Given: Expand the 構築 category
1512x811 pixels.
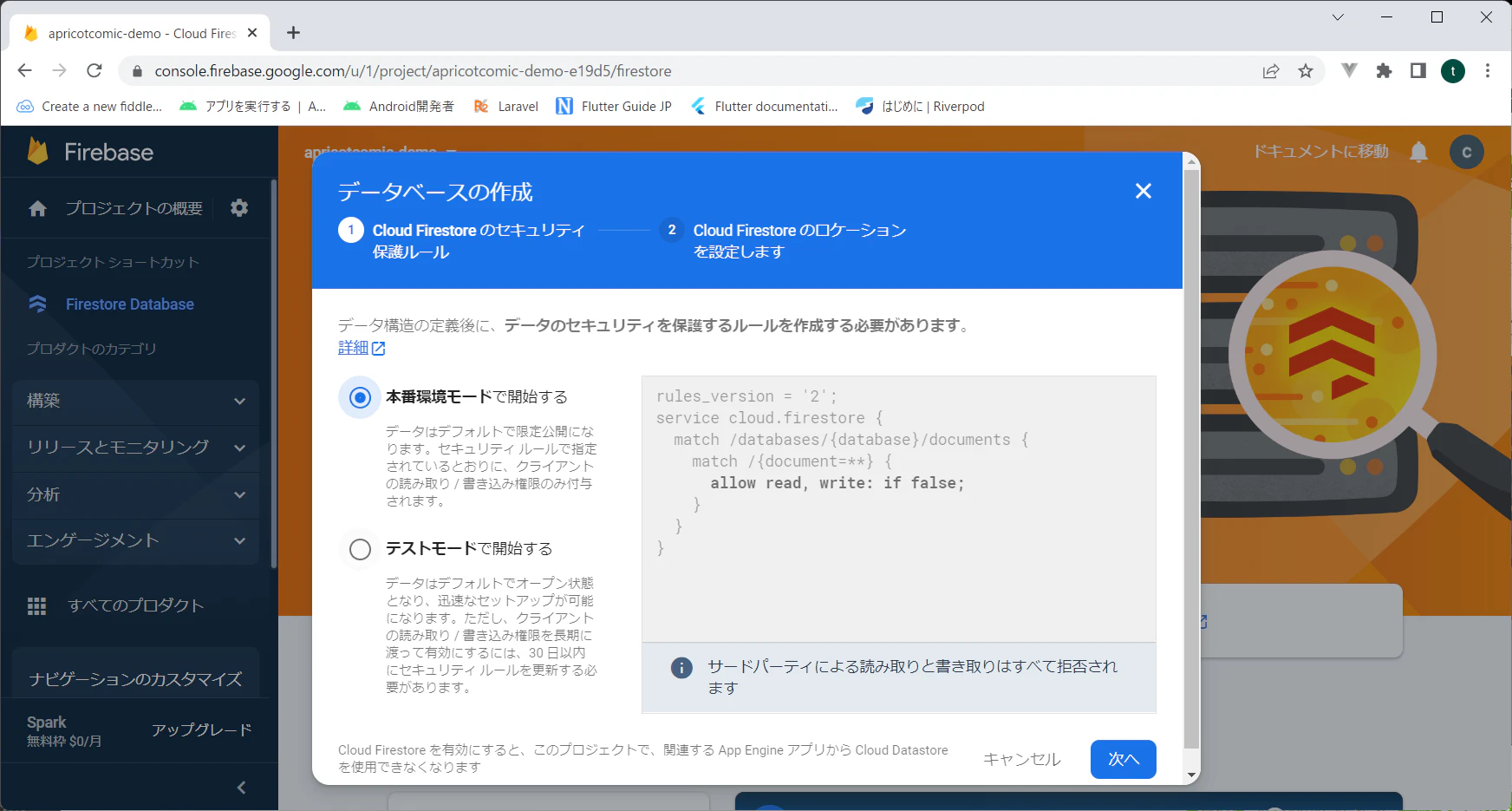Looking at the screenshot, I should [136, 401].
